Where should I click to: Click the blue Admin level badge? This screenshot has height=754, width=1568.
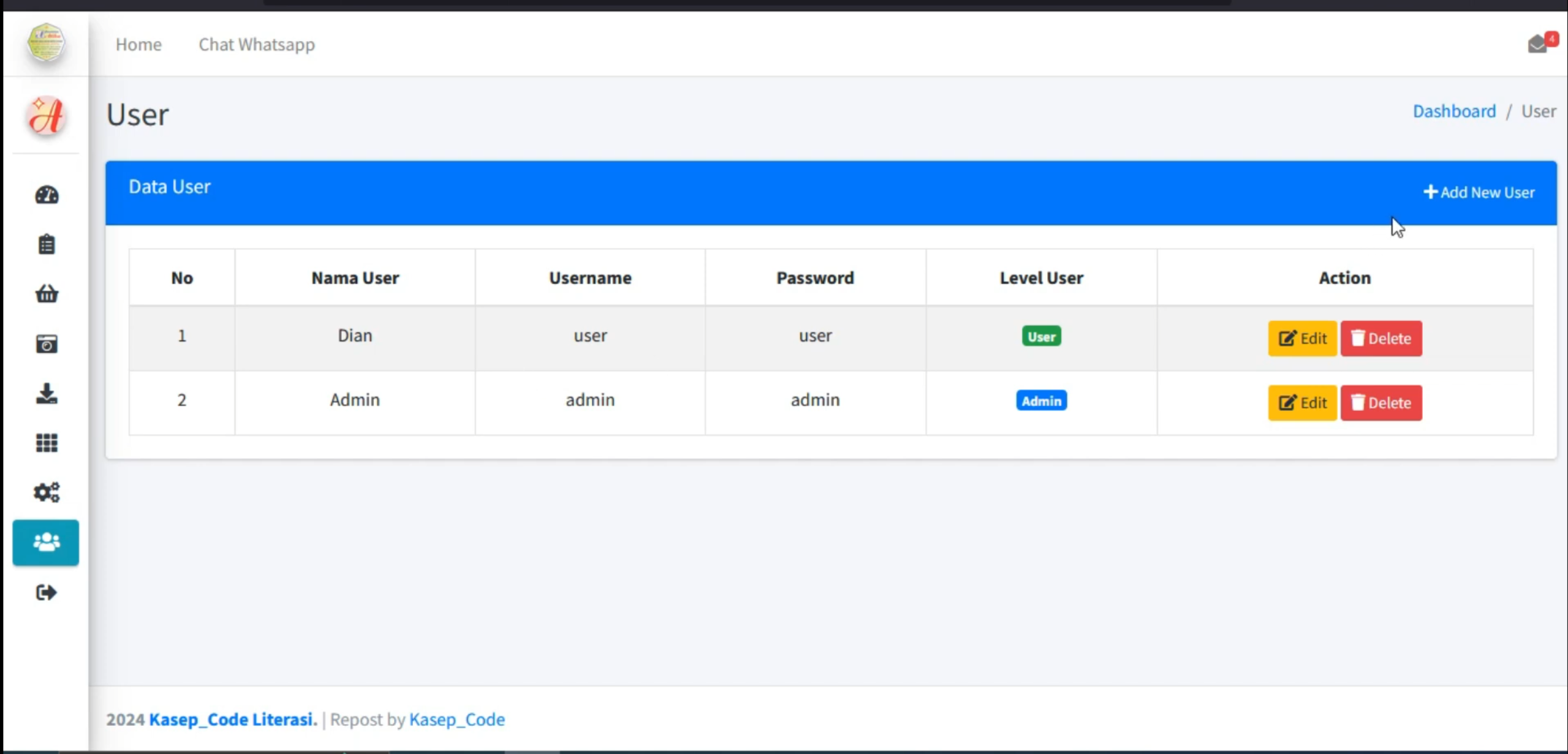1041,401
